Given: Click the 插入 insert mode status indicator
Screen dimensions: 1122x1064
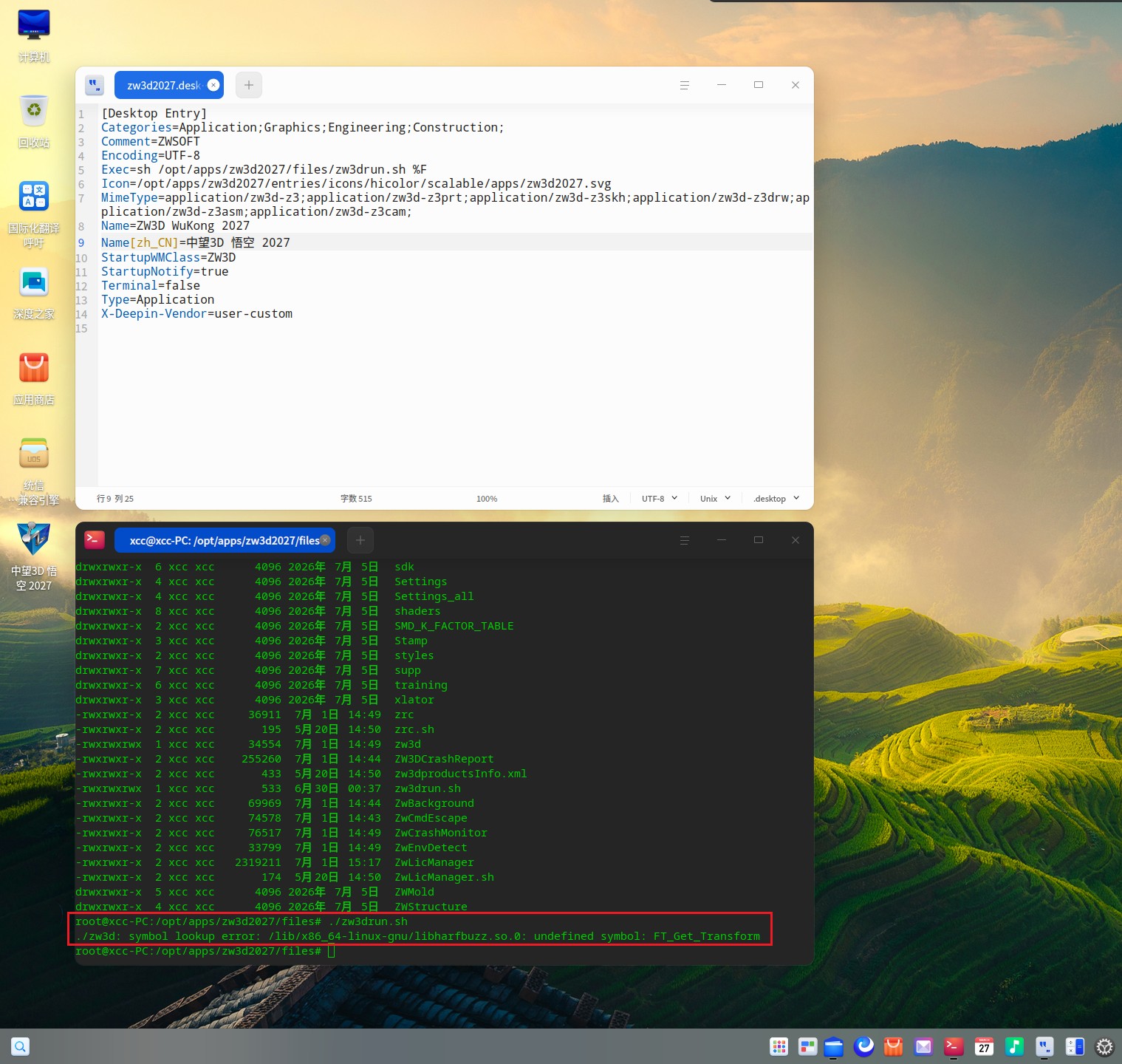Looking at the screenshot, I should (x=611, y=499).
